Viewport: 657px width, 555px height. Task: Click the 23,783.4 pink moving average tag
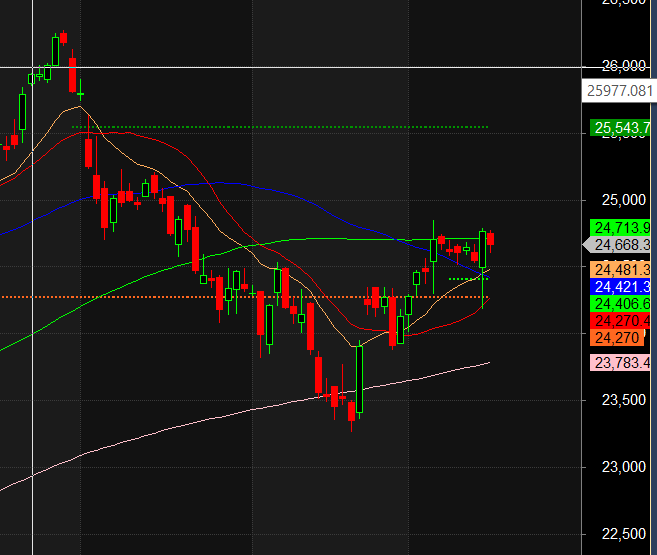point(621,362)
